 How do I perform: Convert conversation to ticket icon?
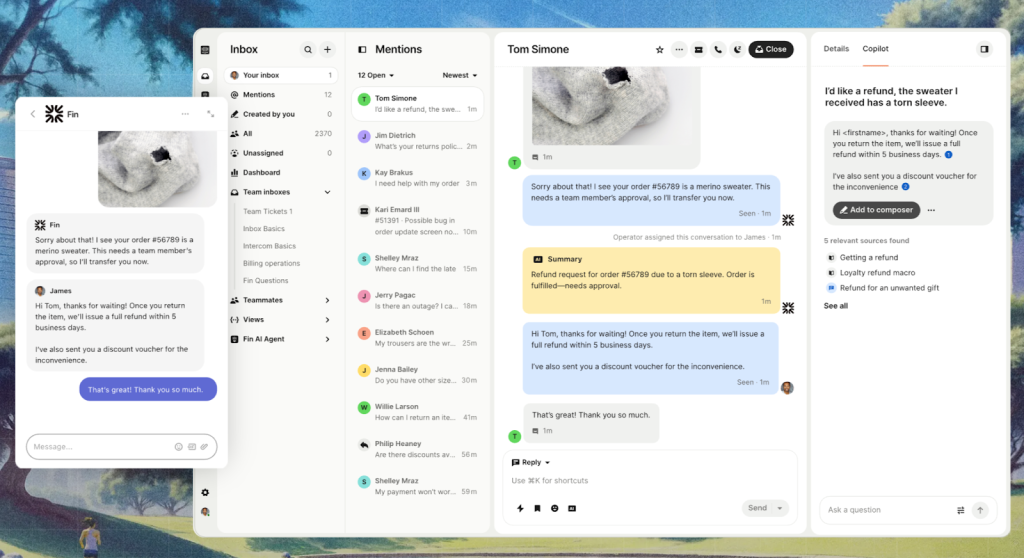699,50
